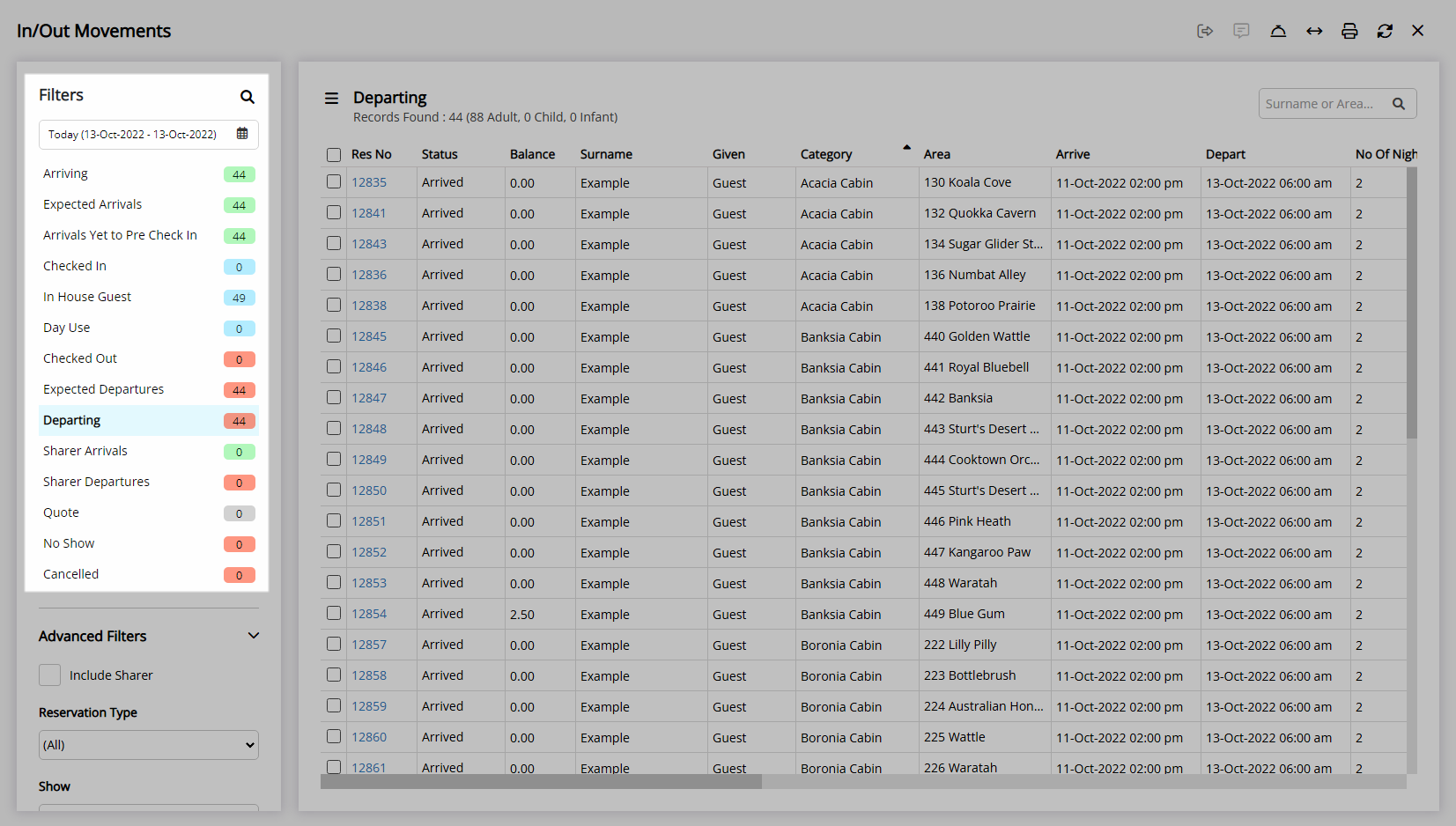Screen dimensions: 1456x826
Task: Click the Category column sort arrow
Action: 906,147
